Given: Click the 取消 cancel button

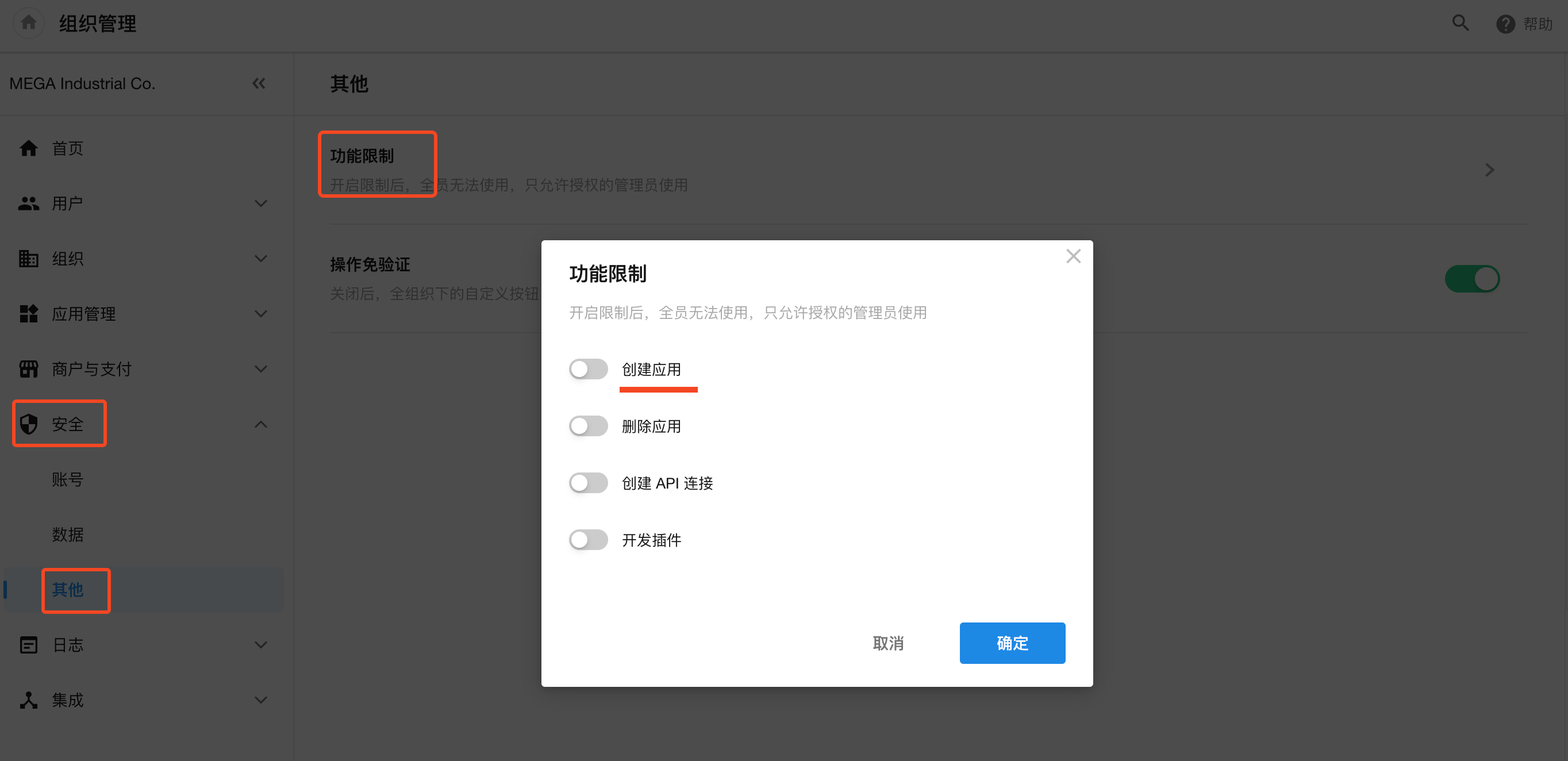Looking at the screenshot, I should coord(888,643).
